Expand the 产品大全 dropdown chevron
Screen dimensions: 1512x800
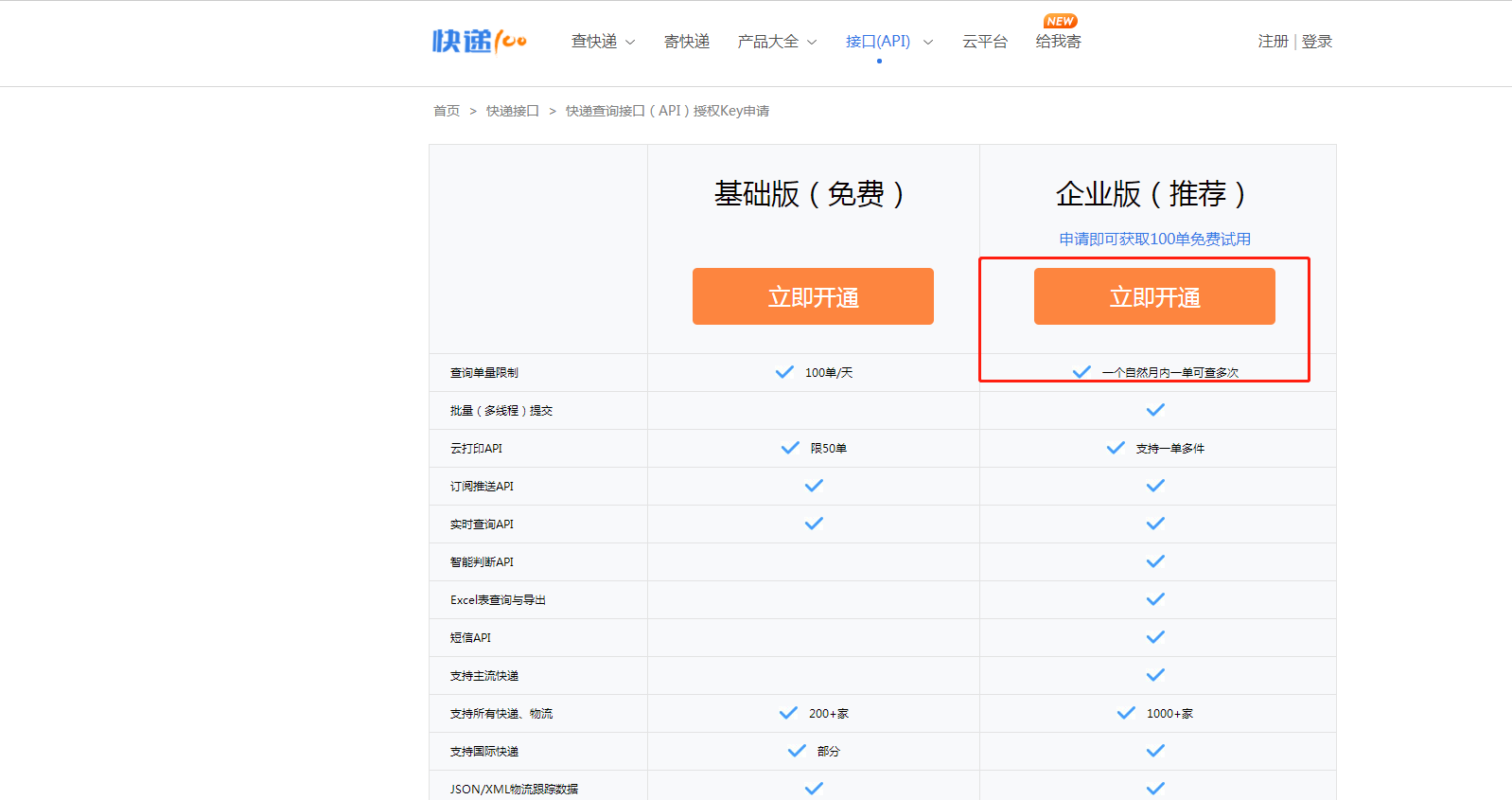(x=812, y=43)
